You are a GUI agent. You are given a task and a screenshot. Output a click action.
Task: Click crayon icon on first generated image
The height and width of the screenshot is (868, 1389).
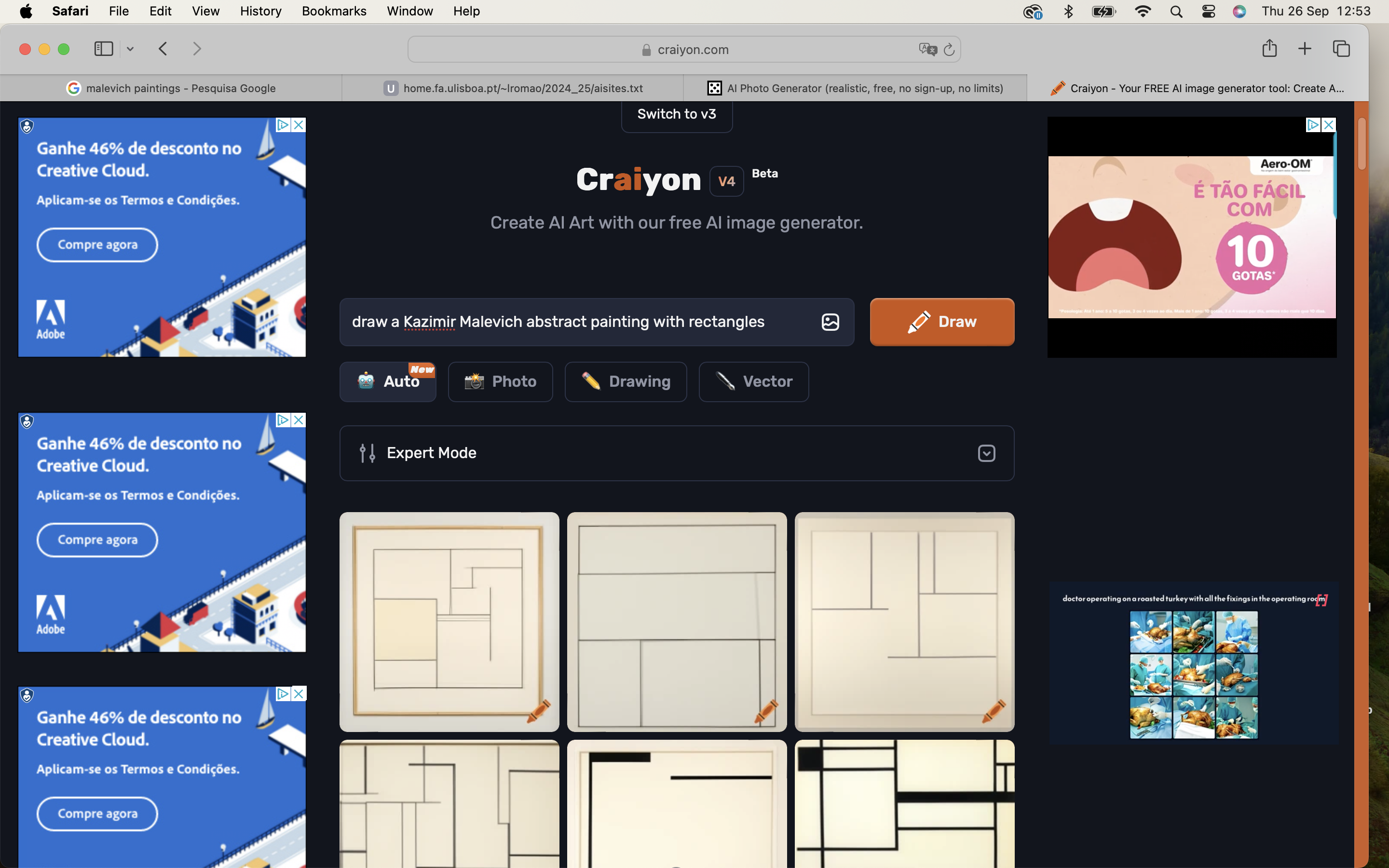[539, 711]
